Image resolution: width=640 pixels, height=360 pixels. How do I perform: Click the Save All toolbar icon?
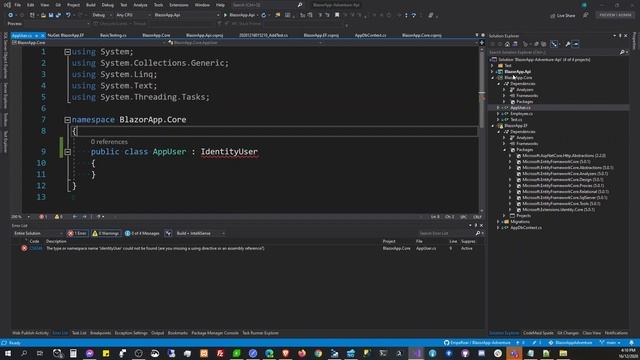pos(58,15)
